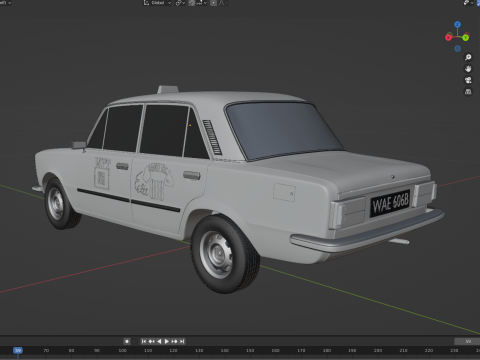Open the snapping options dropdown
Viewport: 480px width, 360px height.
pyautogui.click(x=202, y=3)
